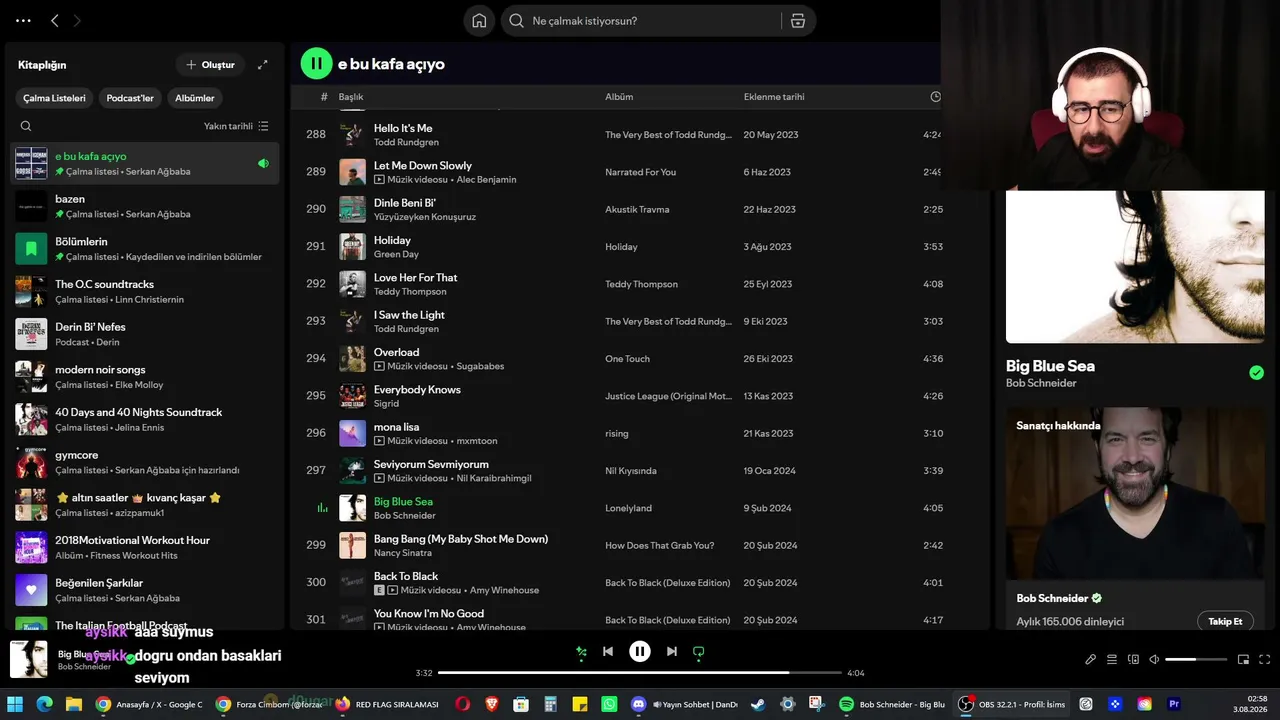The height and width of the screenshot is (720, 1280).
Task: Open The O.C soundtracks playlist
Action: point(145,292)
